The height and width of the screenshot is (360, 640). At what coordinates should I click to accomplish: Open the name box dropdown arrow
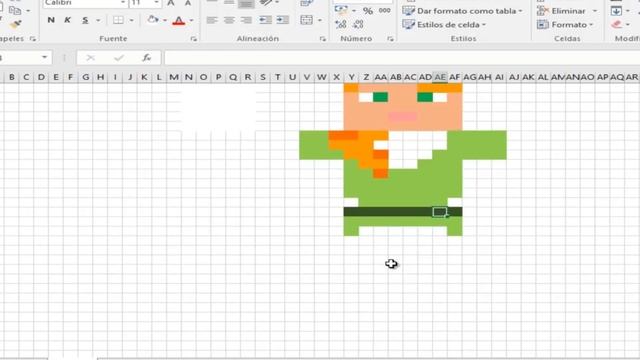pos(44,58)
